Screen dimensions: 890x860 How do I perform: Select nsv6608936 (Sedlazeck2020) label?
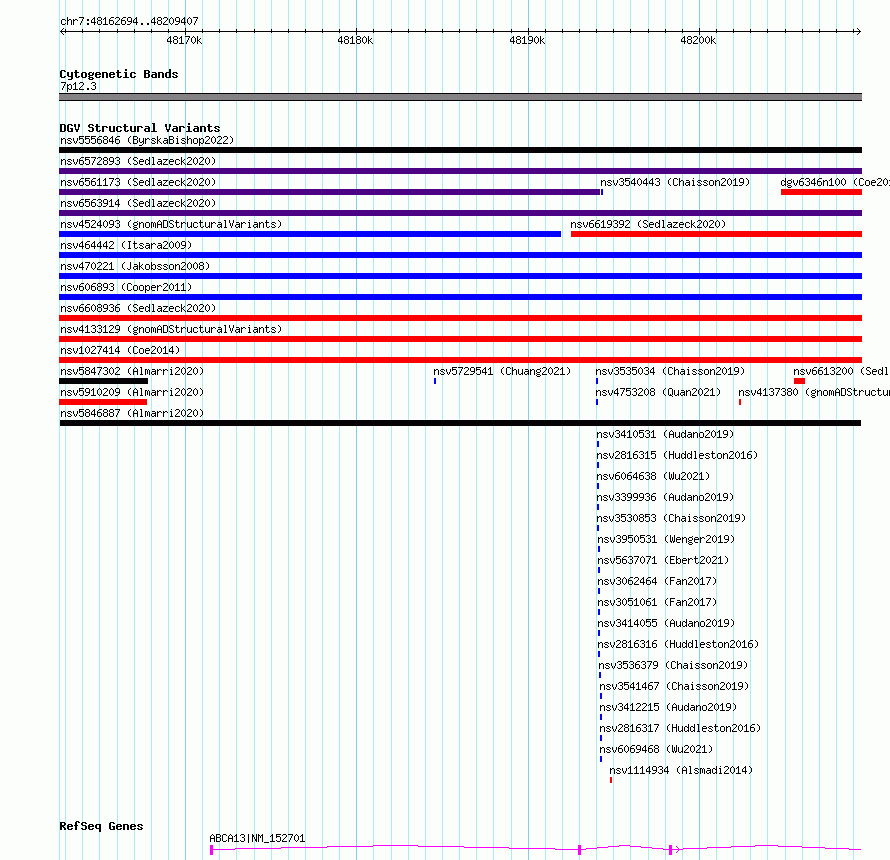click(x=138, y=308)
